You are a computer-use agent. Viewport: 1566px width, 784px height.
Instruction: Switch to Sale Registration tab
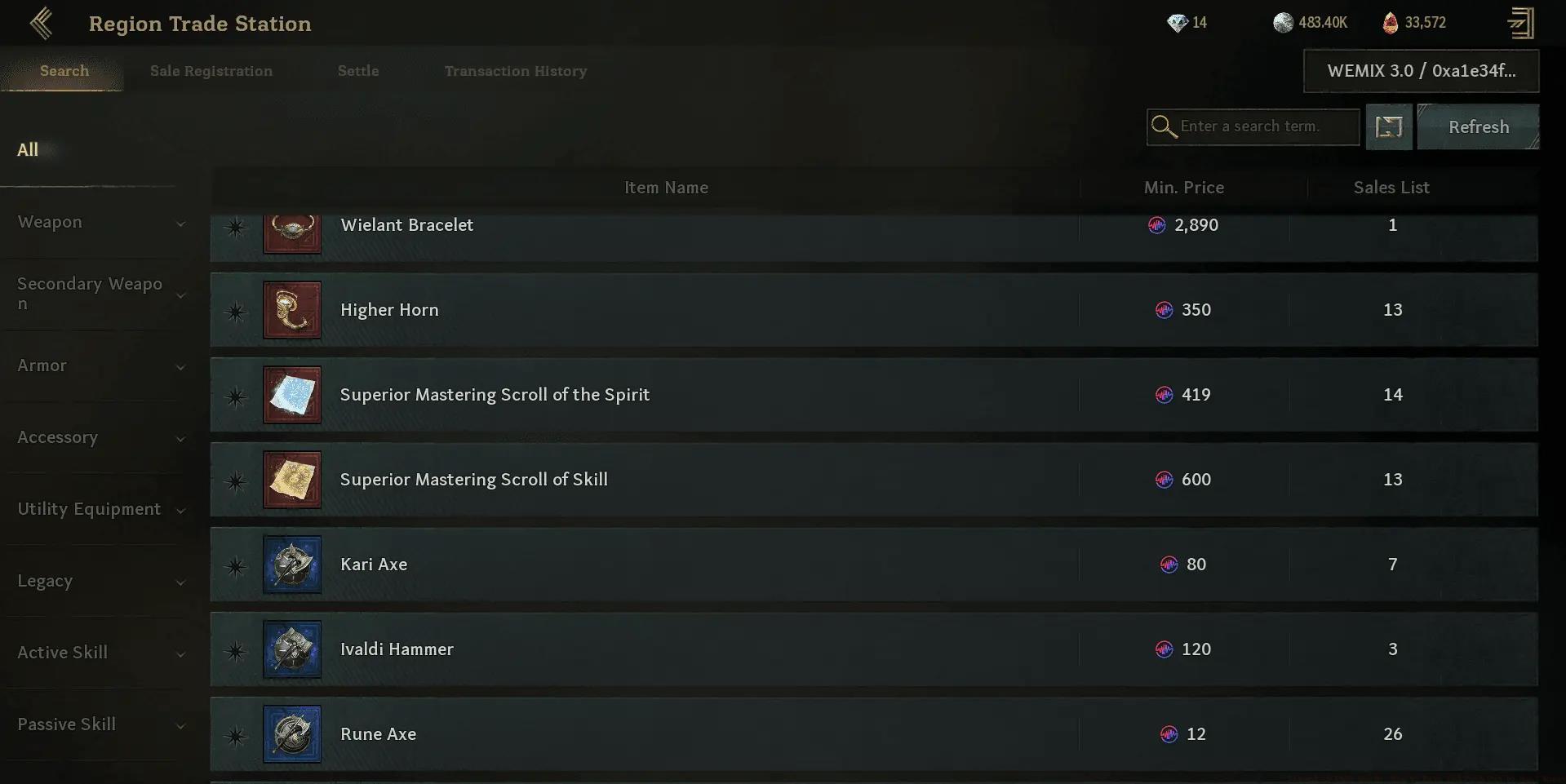211,71
